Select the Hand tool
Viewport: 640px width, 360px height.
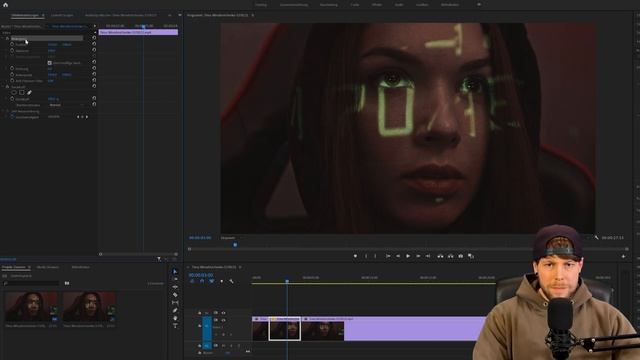click(175, 318)
